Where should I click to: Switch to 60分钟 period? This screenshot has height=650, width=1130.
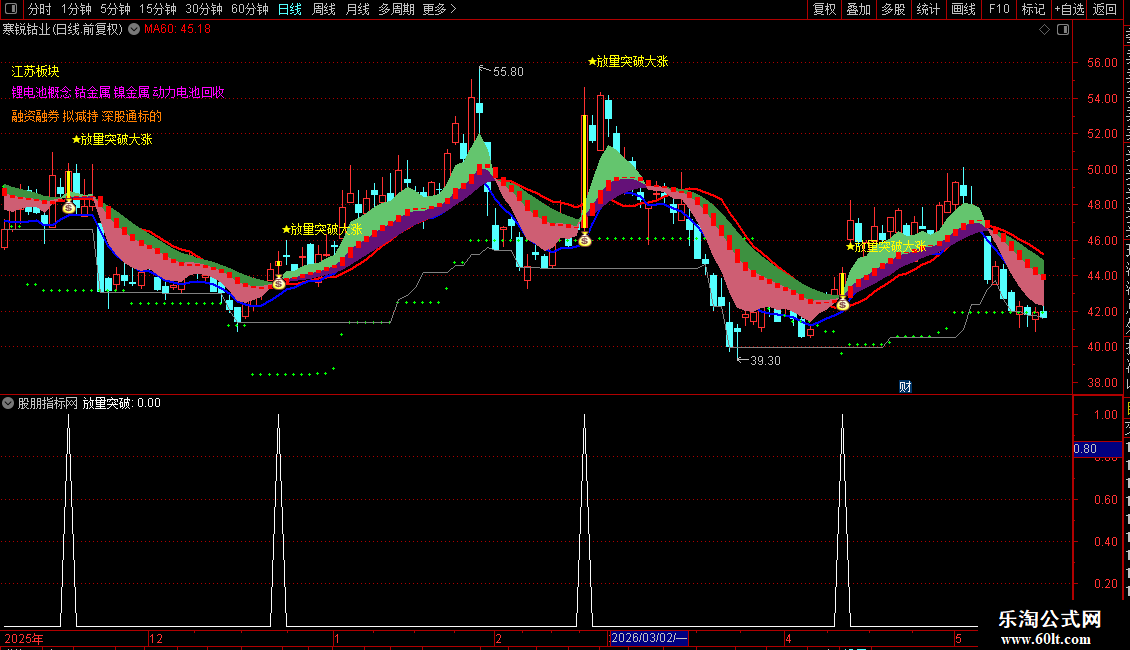(x=250, y=9)
